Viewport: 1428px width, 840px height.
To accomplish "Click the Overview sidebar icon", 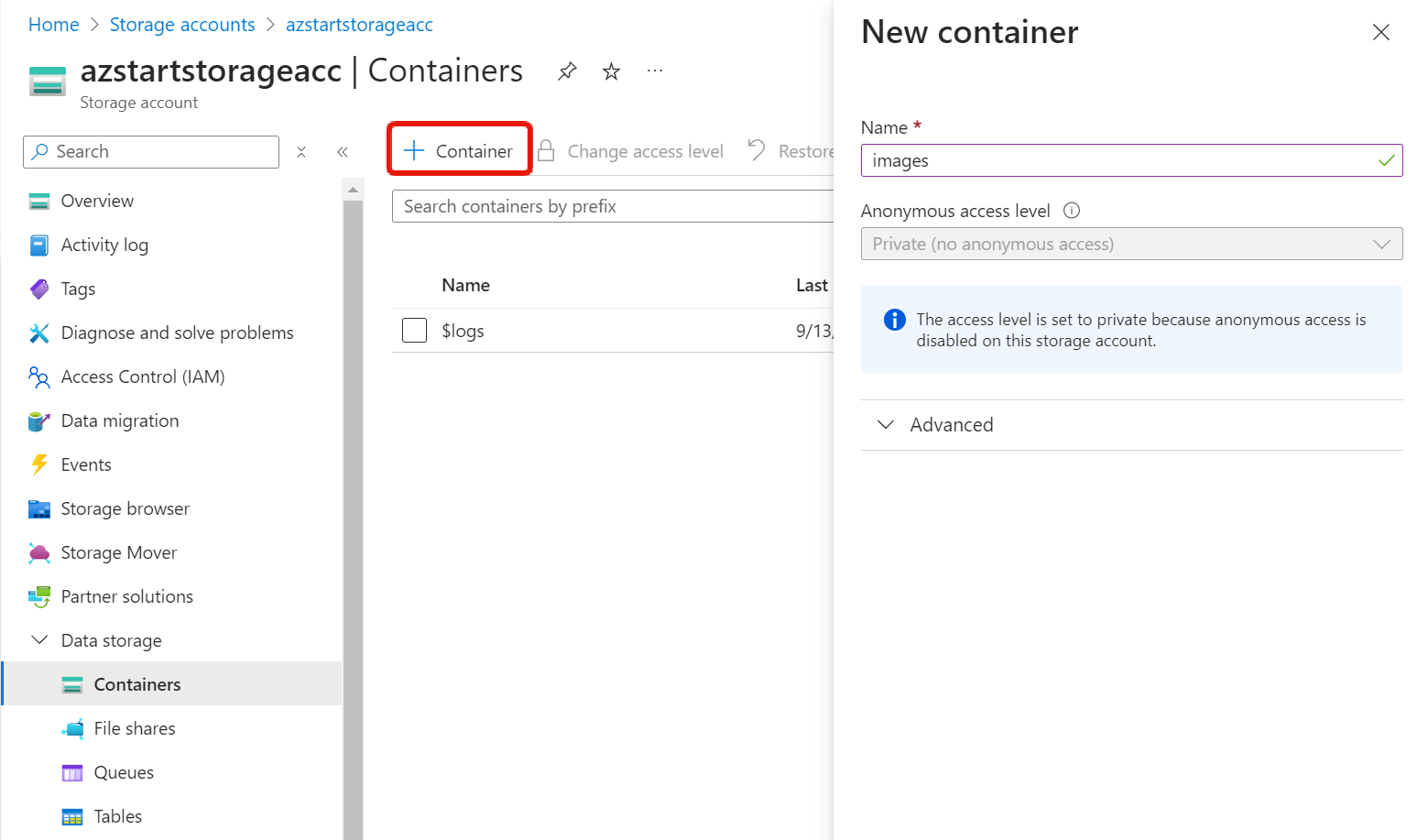I will click(39, 202).
